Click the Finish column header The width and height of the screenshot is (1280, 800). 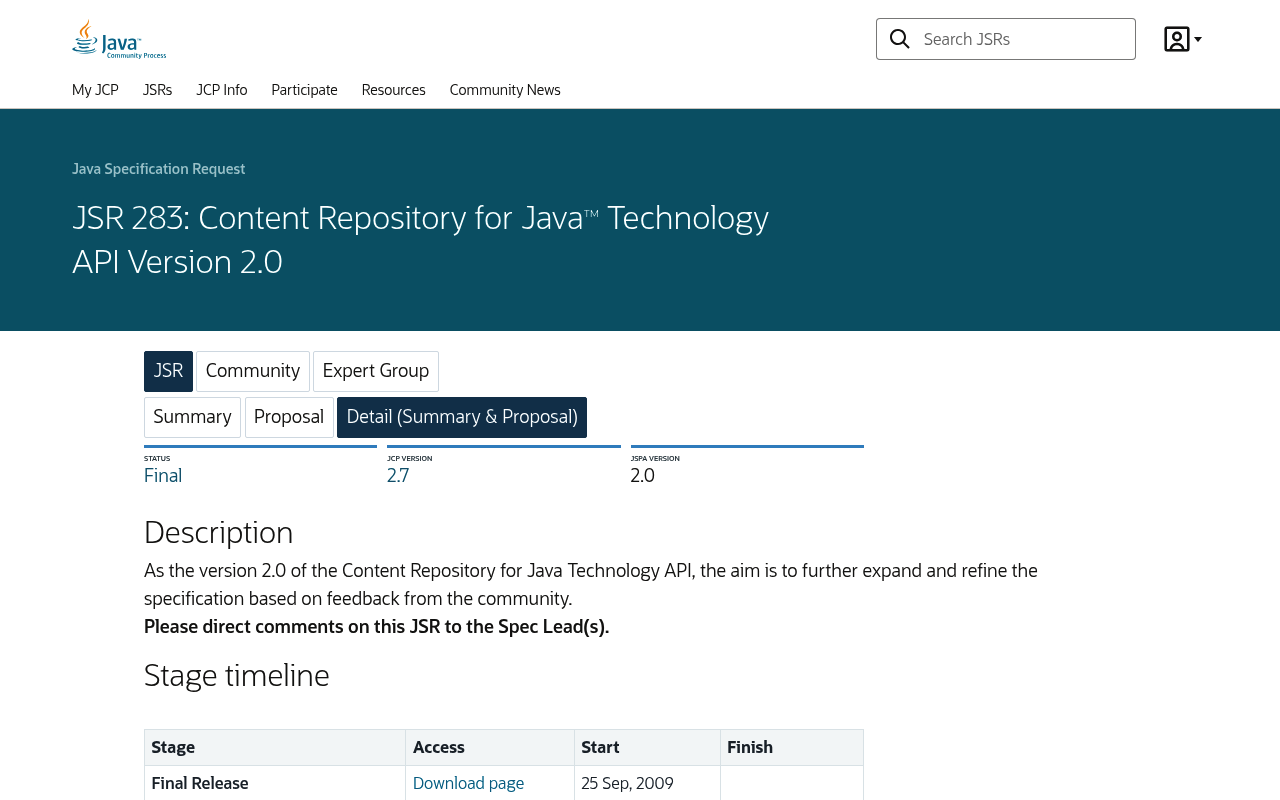(792, 748)
